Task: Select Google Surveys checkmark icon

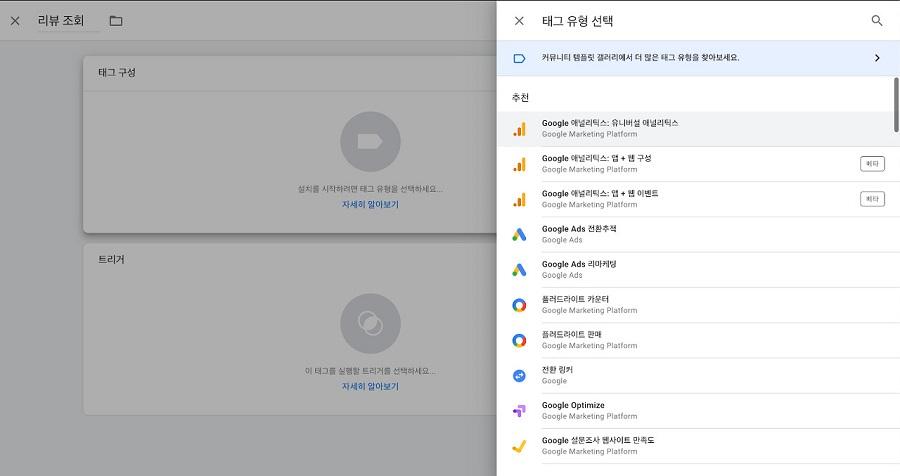Action: point(519,446)
